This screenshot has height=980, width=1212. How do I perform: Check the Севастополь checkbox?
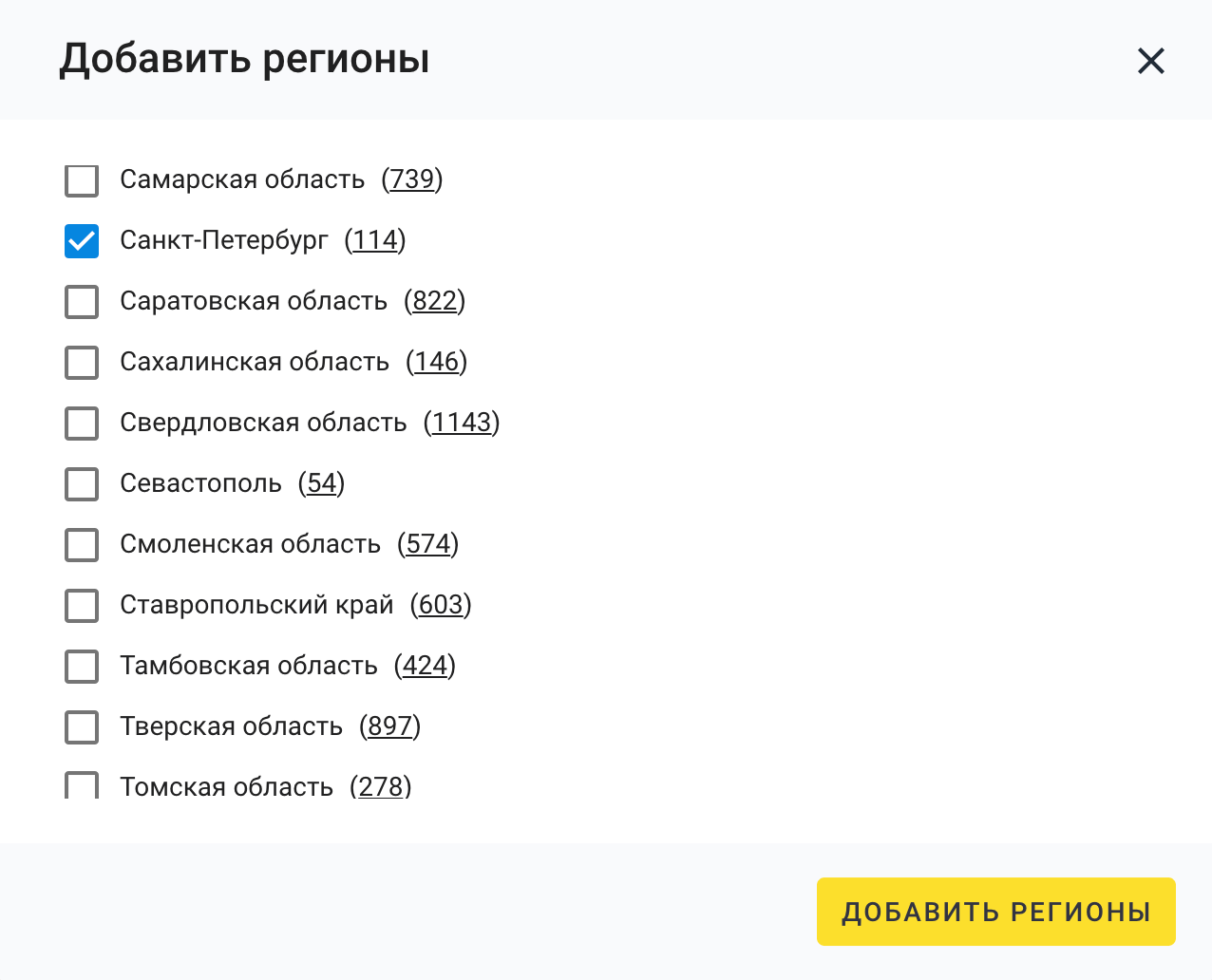click(x=82, y=484)
